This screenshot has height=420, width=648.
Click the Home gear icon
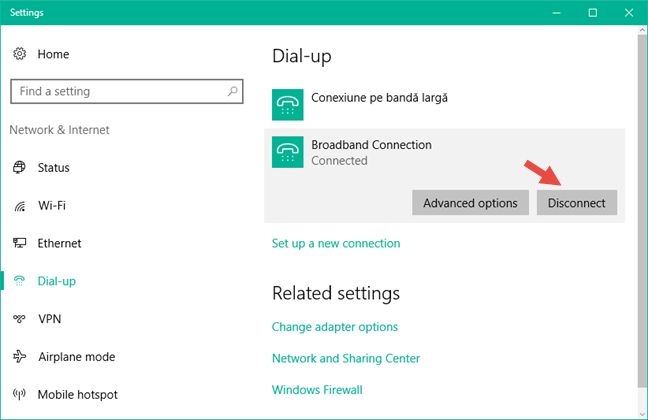19,54
